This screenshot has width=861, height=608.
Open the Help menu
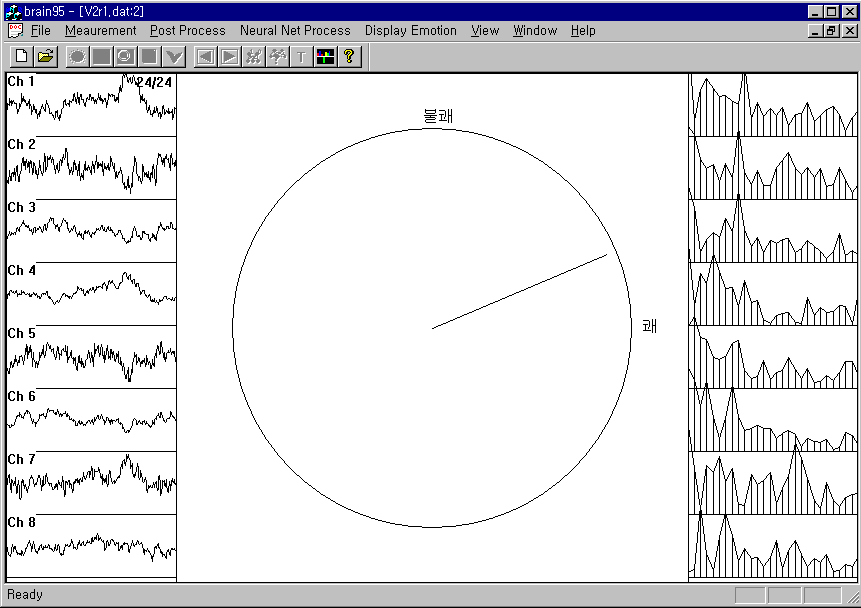coord(583,31)
